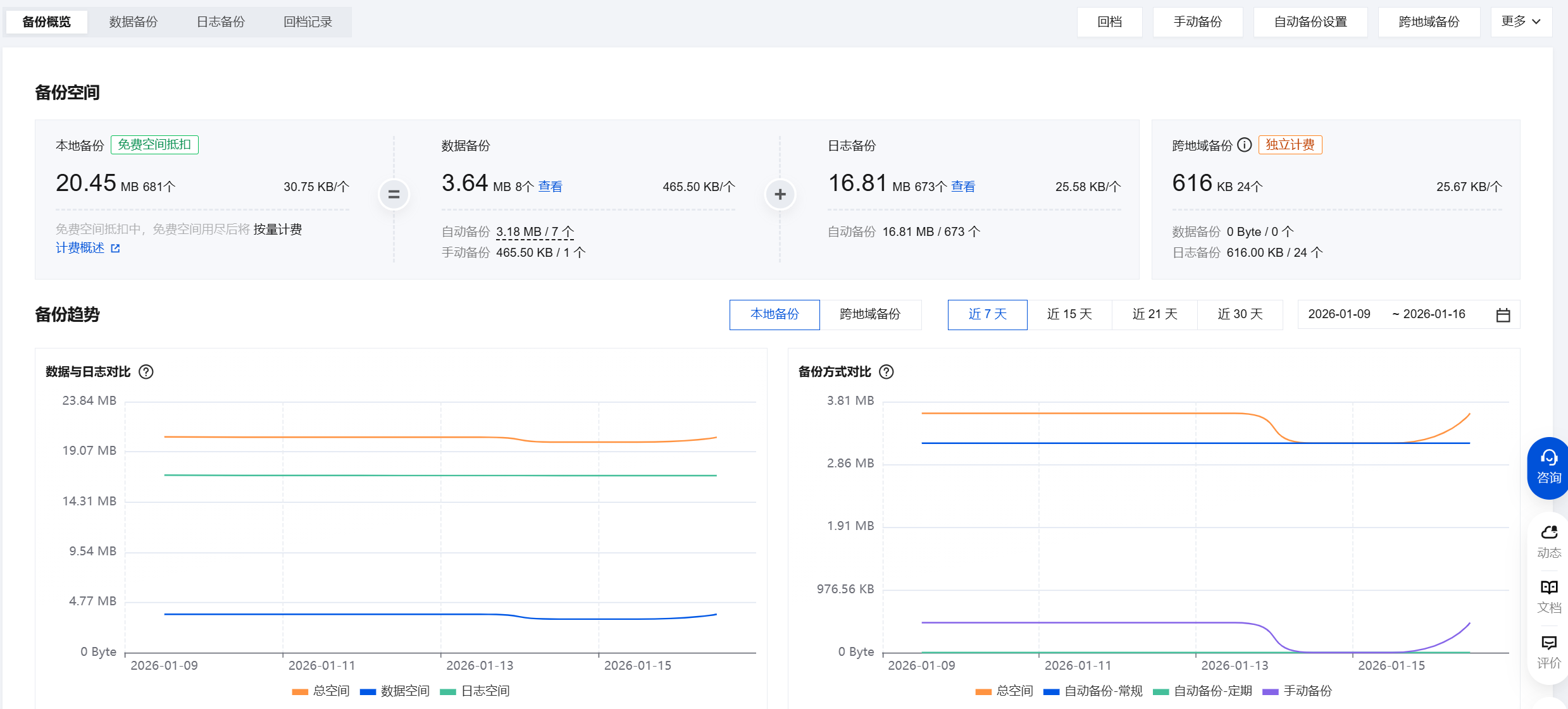
Task: Click the calendar icon in date range
Action: (x=1503, y=315)
